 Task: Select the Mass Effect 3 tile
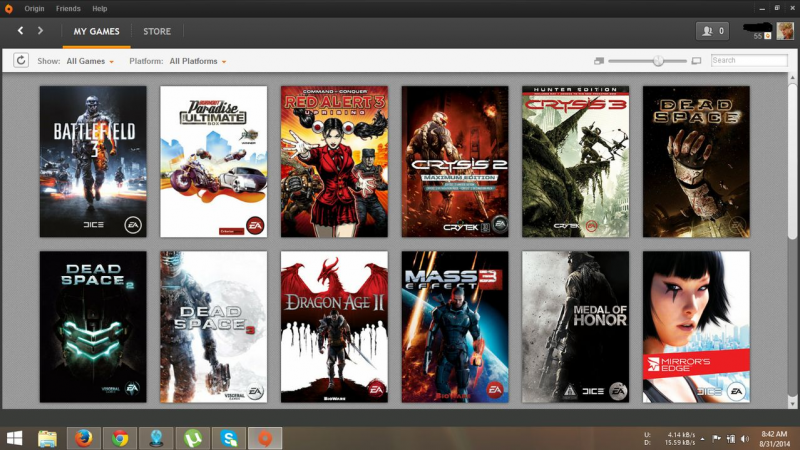(455, 327)
